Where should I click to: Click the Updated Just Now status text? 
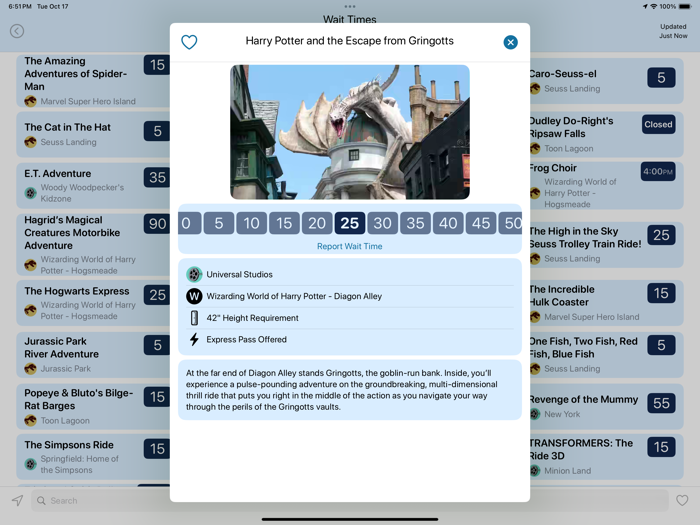[x=673, y=31]
